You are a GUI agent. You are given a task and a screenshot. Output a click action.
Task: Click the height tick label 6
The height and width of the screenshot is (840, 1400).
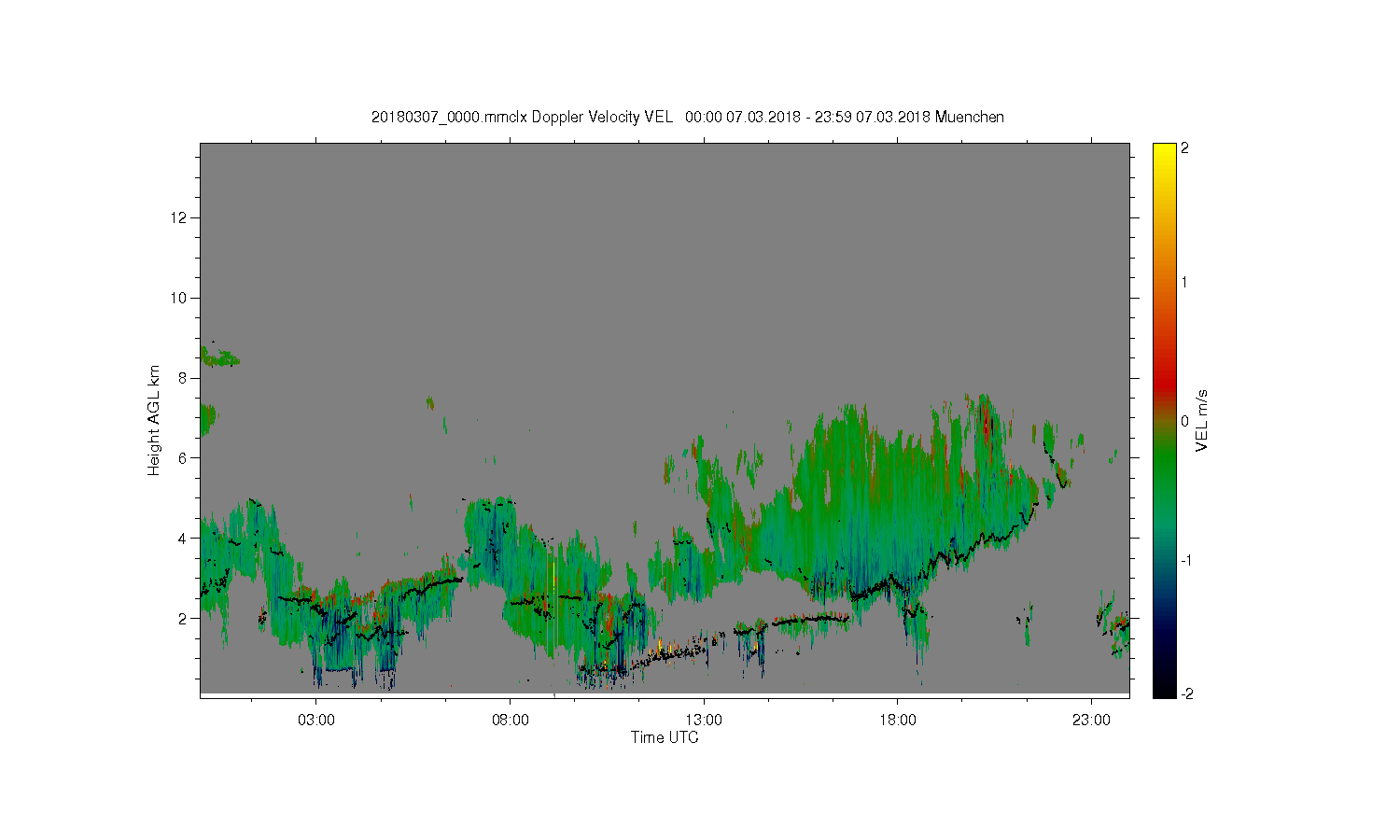pos(184,457)
